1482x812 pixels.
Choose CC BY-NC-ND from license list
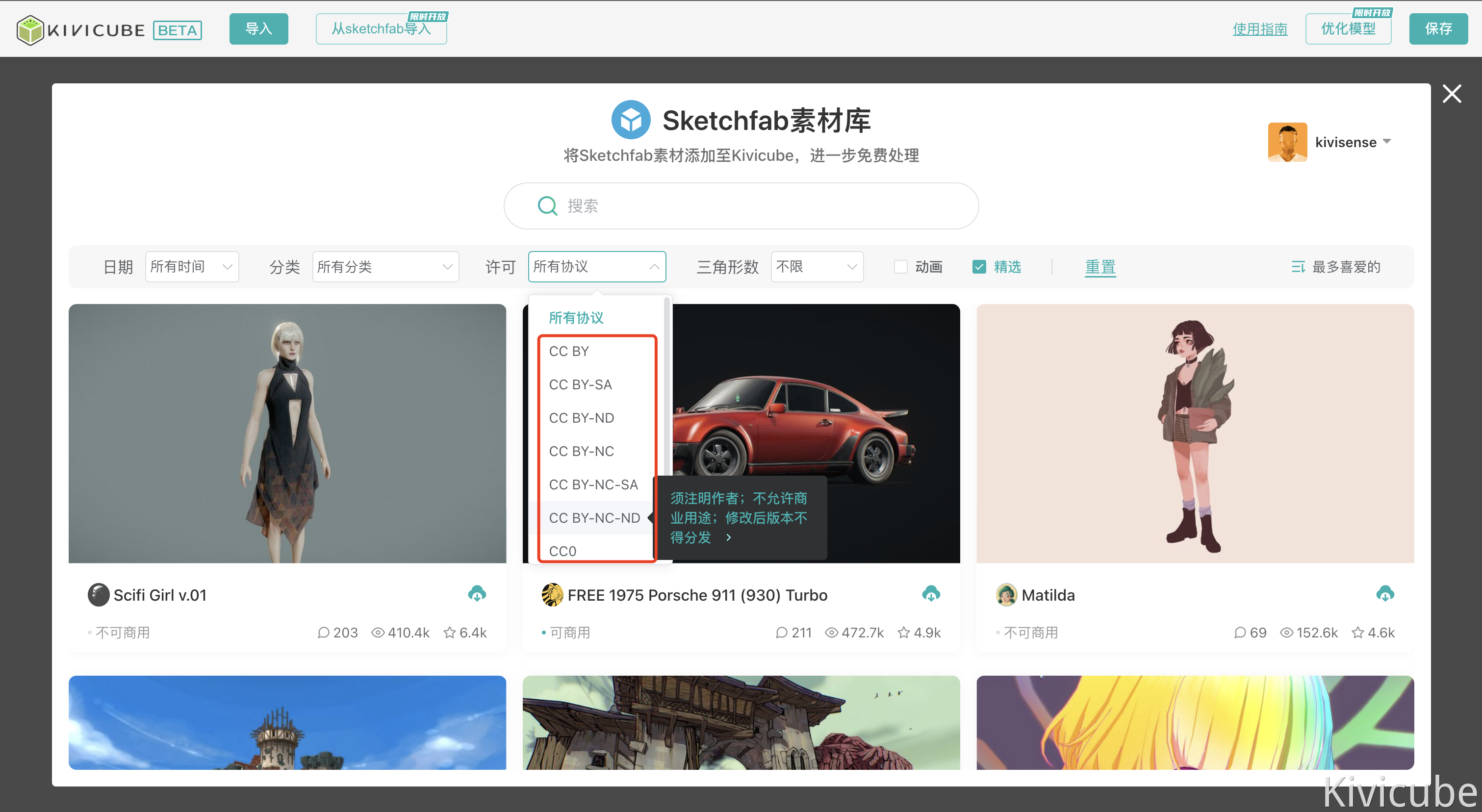pyautogui.click(x=594, y=518)
